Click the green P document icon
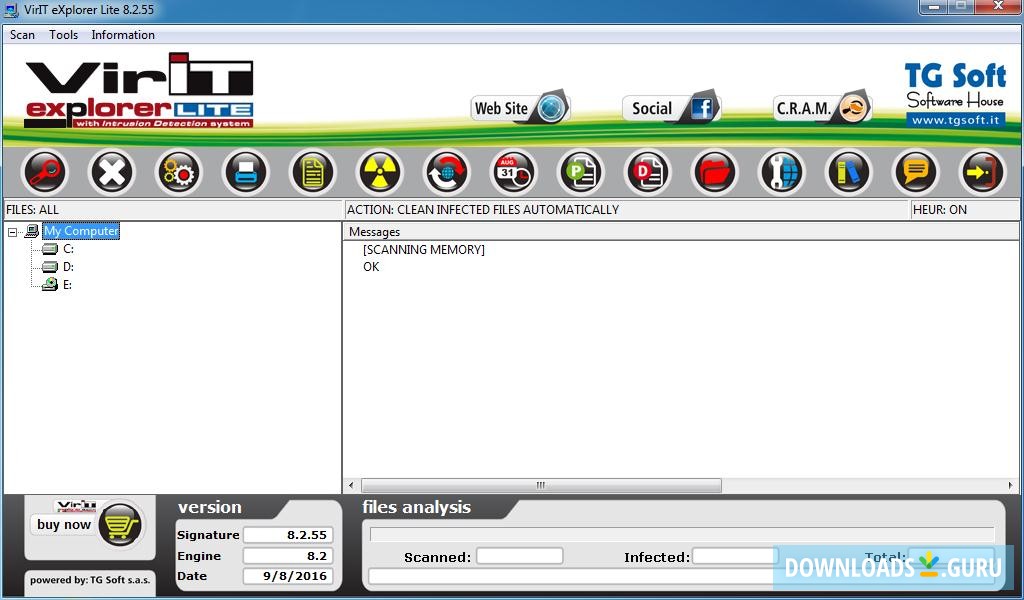Viewport: 1024px width, 600px height. (x=581, y=172)
